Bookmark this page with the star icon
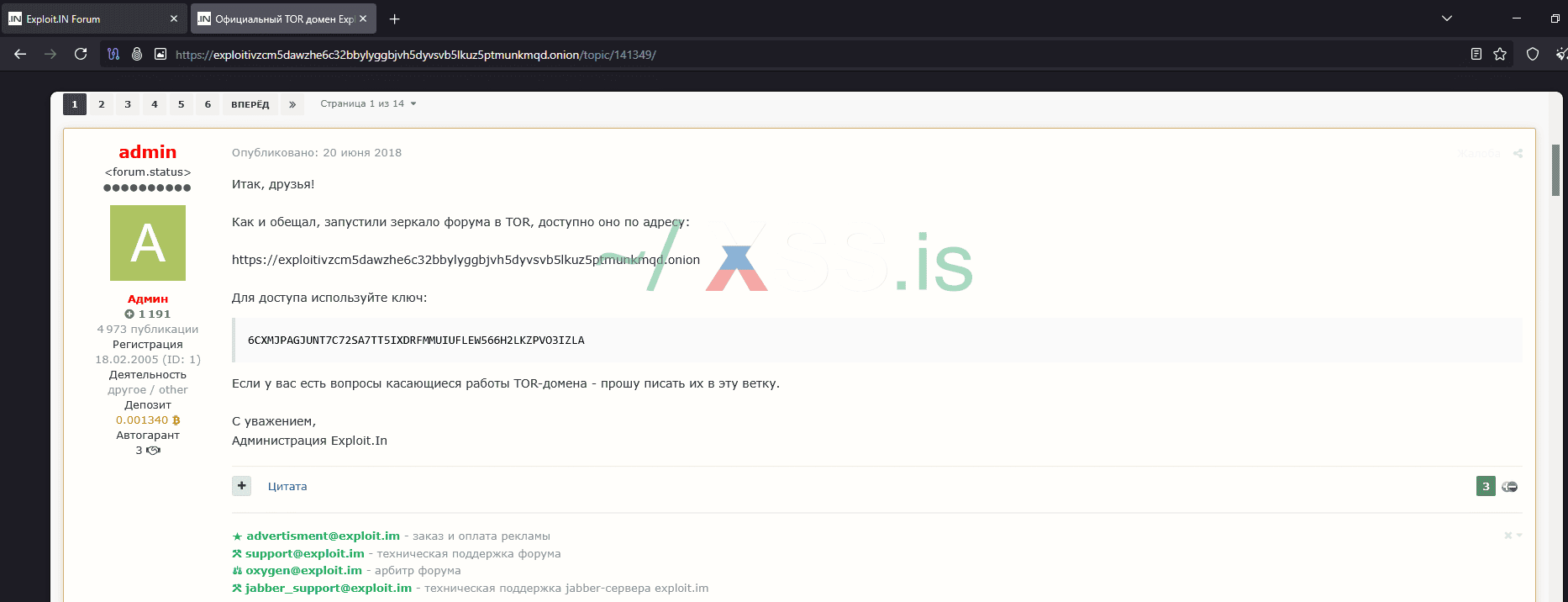 click(1500, 54)
